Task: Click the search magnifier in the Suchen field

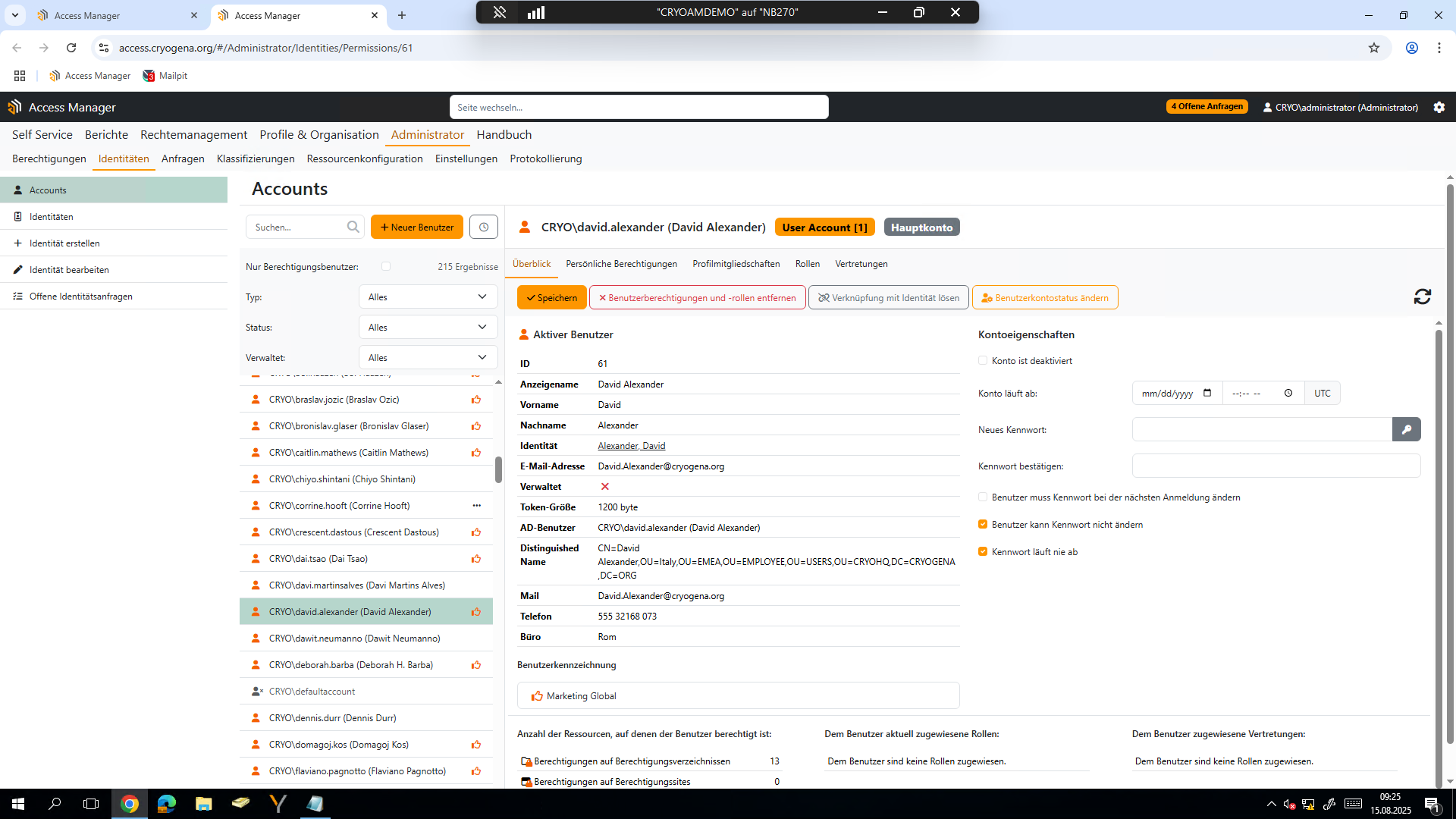Action: (353, 226)
